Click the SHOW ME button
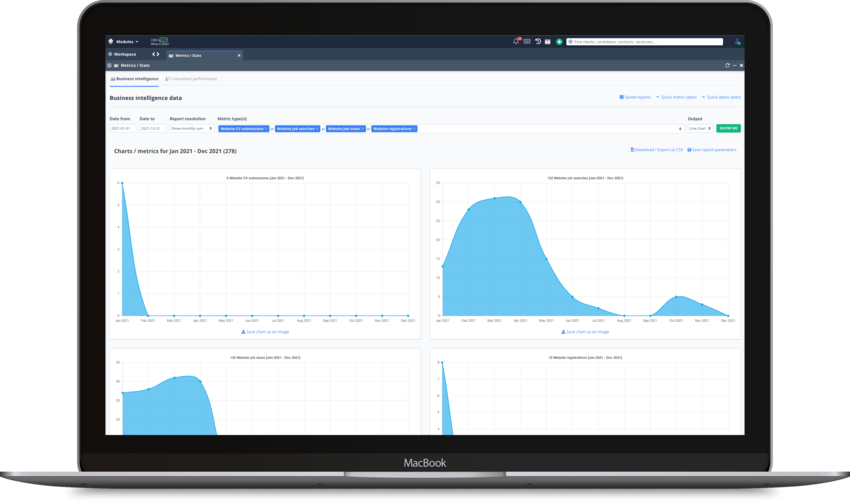The width and height of the screenshot is (850, 503). pyautogui.click(x=728, y=128)
